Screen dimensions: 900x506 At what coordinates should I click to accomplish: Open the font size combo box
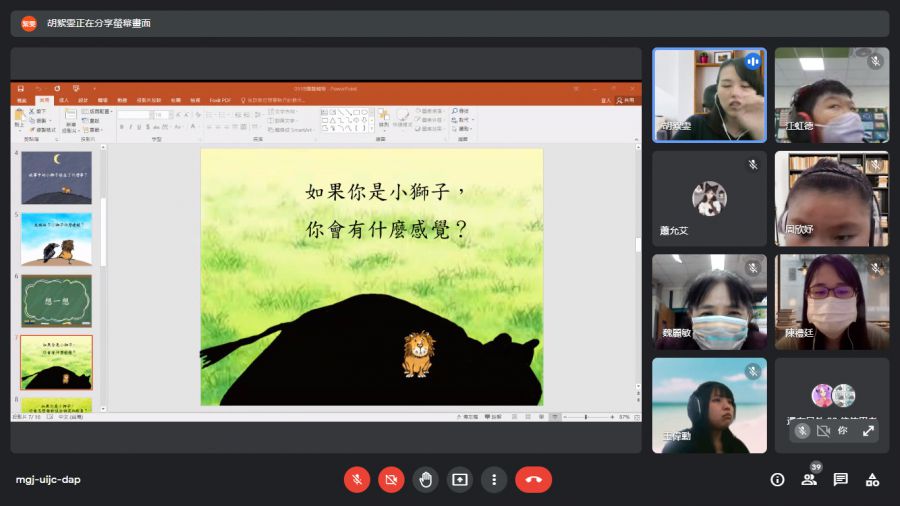click(163, 115)
